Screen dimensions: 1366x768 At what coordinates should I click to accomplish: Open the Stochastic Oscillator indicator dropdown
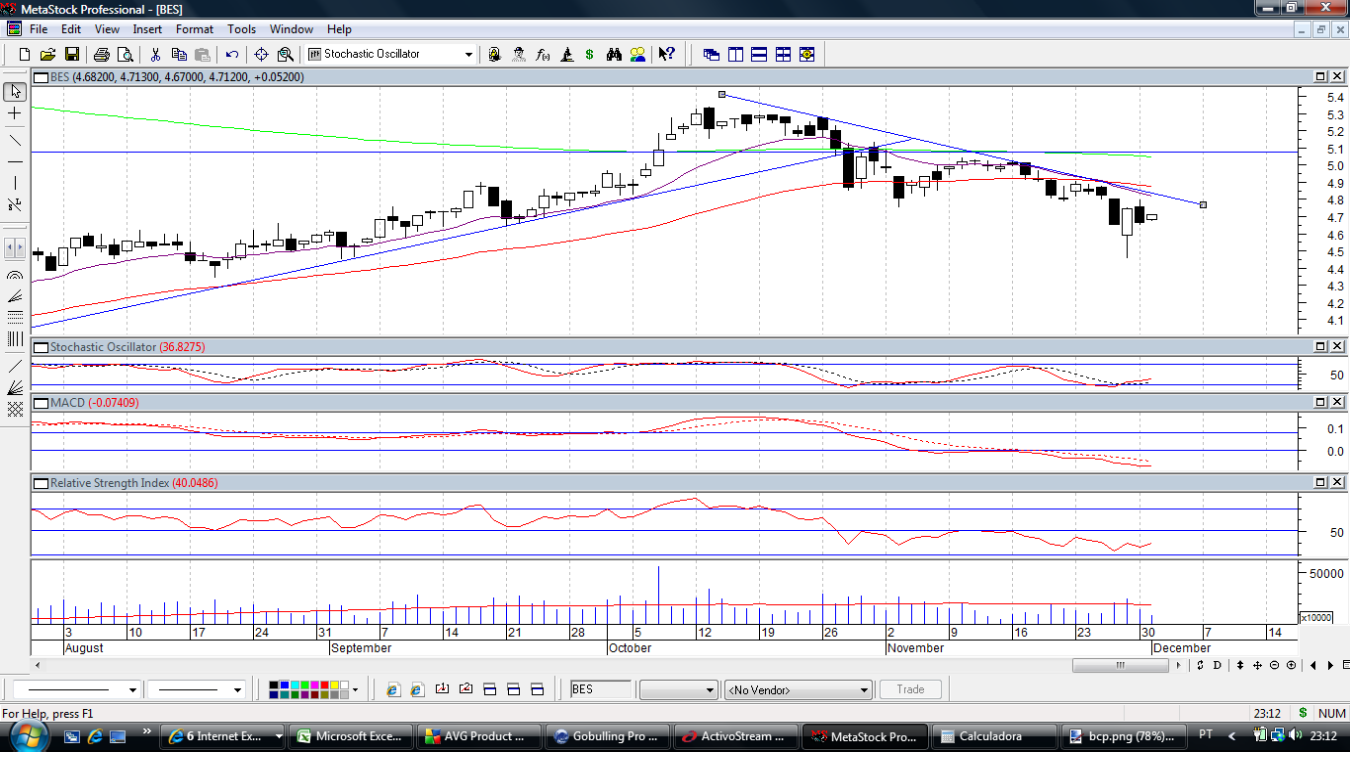[x=468, y=54]
